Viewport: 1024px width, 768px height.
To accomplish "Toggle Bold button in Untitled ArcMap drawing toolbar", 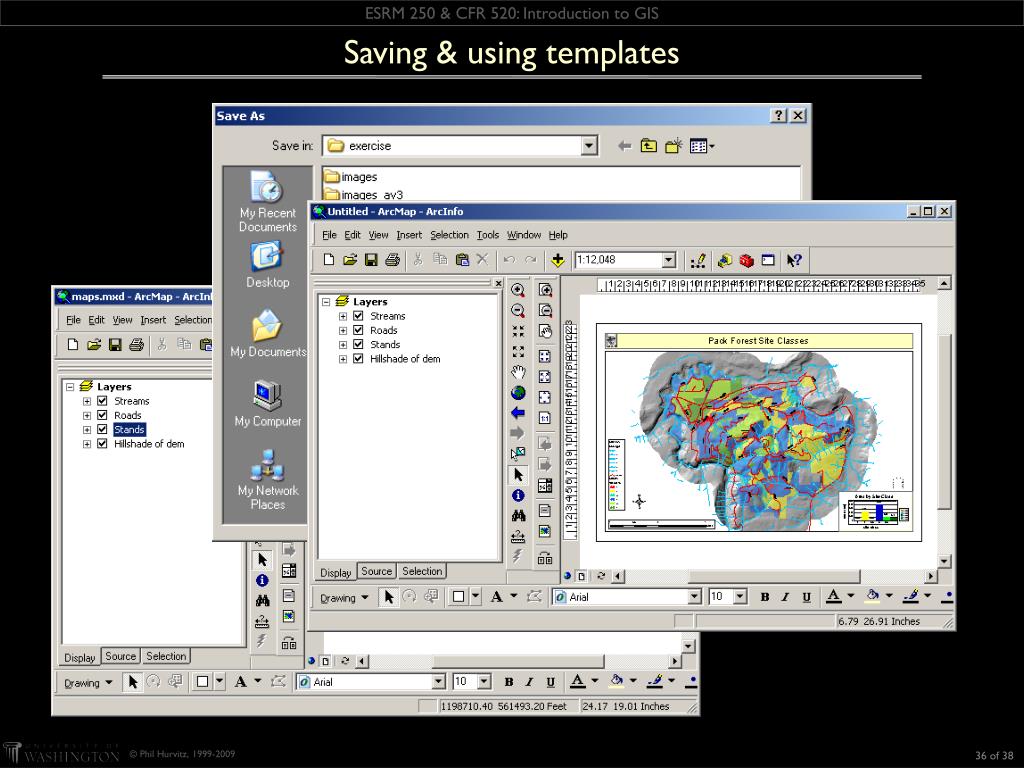I will click(765, 597).
